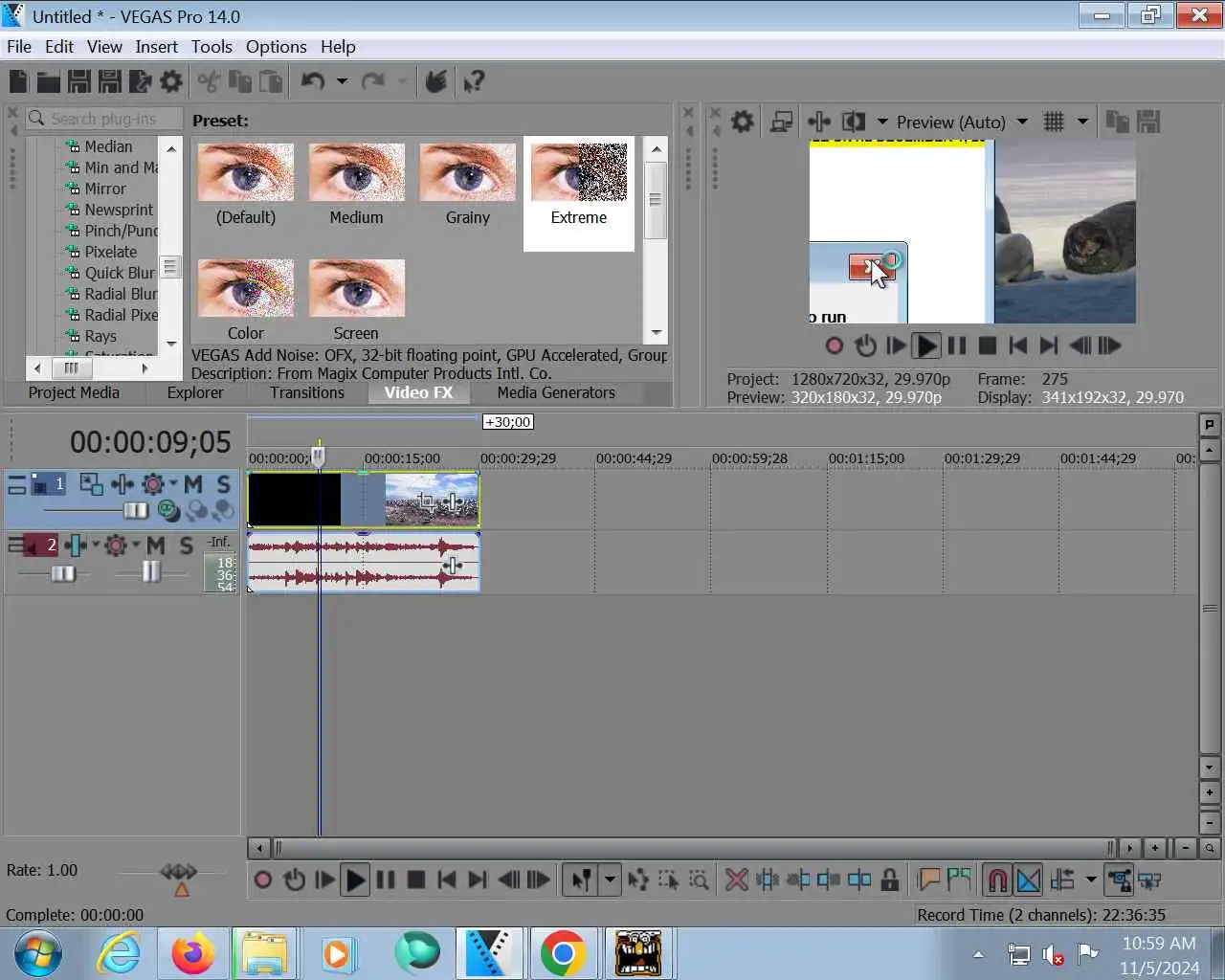1225x980 pixels.
Task: Click in the Search plug-ins field
Action: point(105,119)
